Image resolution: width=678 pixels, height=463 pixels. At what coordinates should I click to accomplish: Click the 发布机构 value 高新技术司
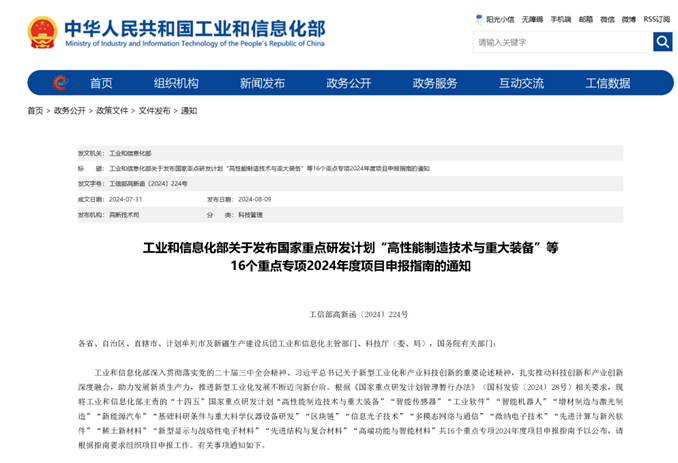pyautogui.click(x=124, y=215)
